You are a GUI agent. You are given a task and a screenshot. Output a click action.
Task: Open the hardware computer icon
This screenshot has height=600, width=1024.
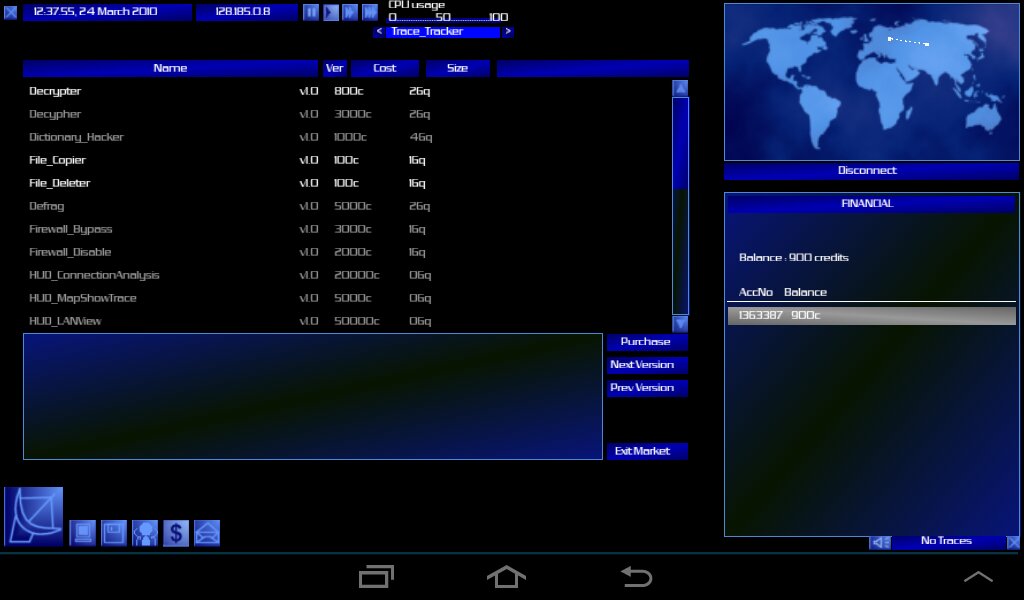point(82,533)
